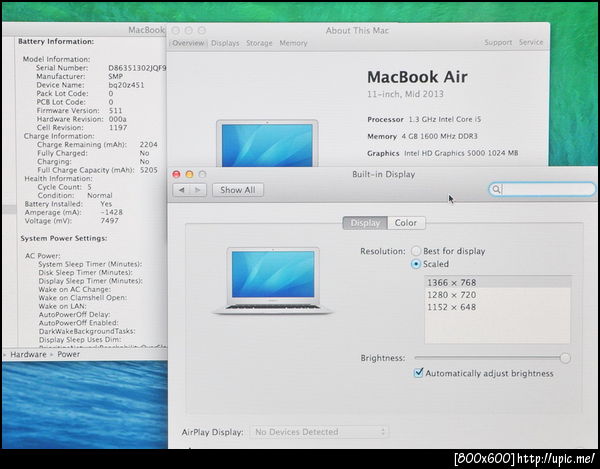Open Overview tab in About This Mac
The height and width of the screenshot is (469, 600).
click(188, 43)
